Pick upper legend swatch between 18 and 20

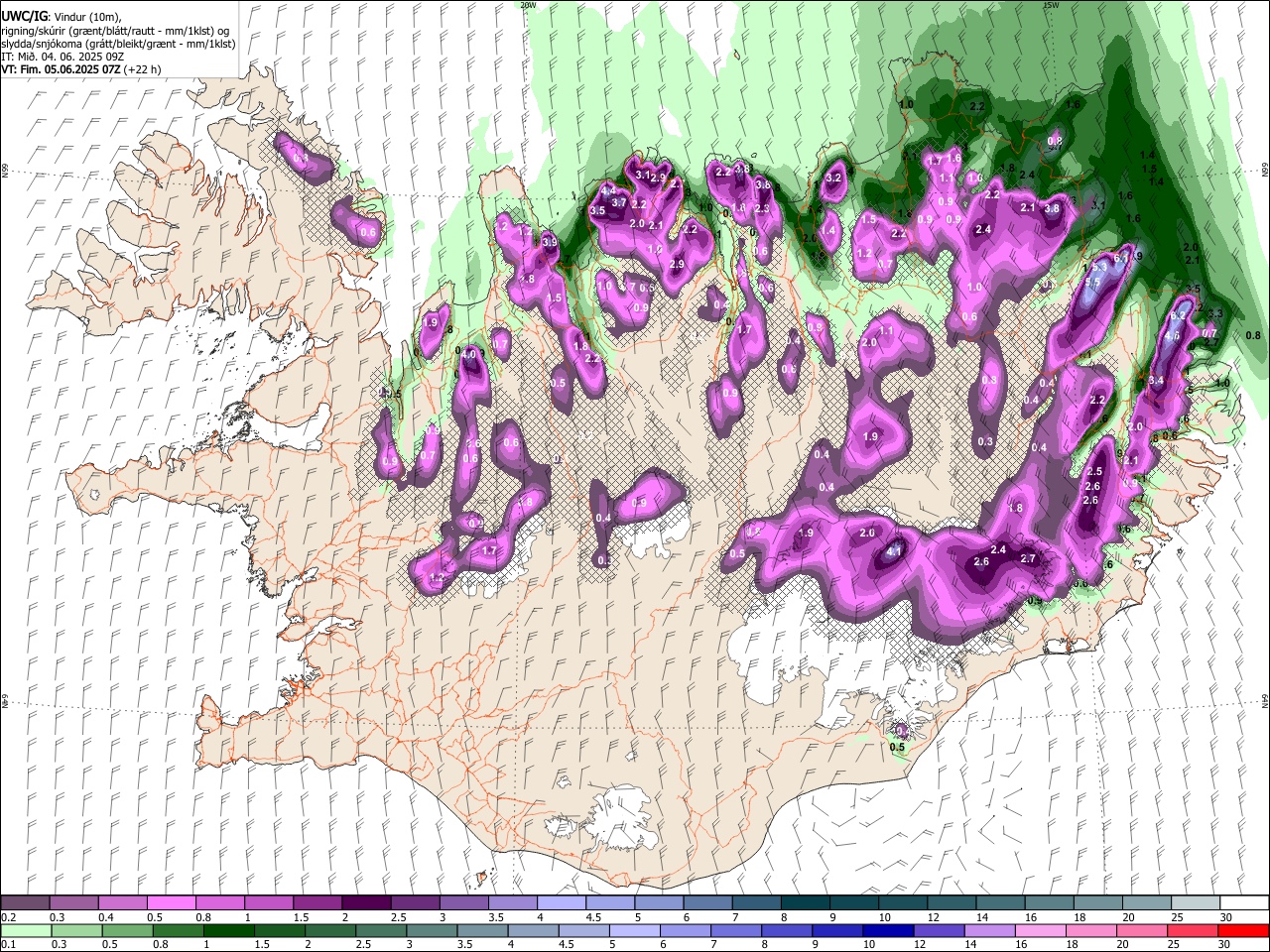pyautogui.click(x=1097, y=903)
